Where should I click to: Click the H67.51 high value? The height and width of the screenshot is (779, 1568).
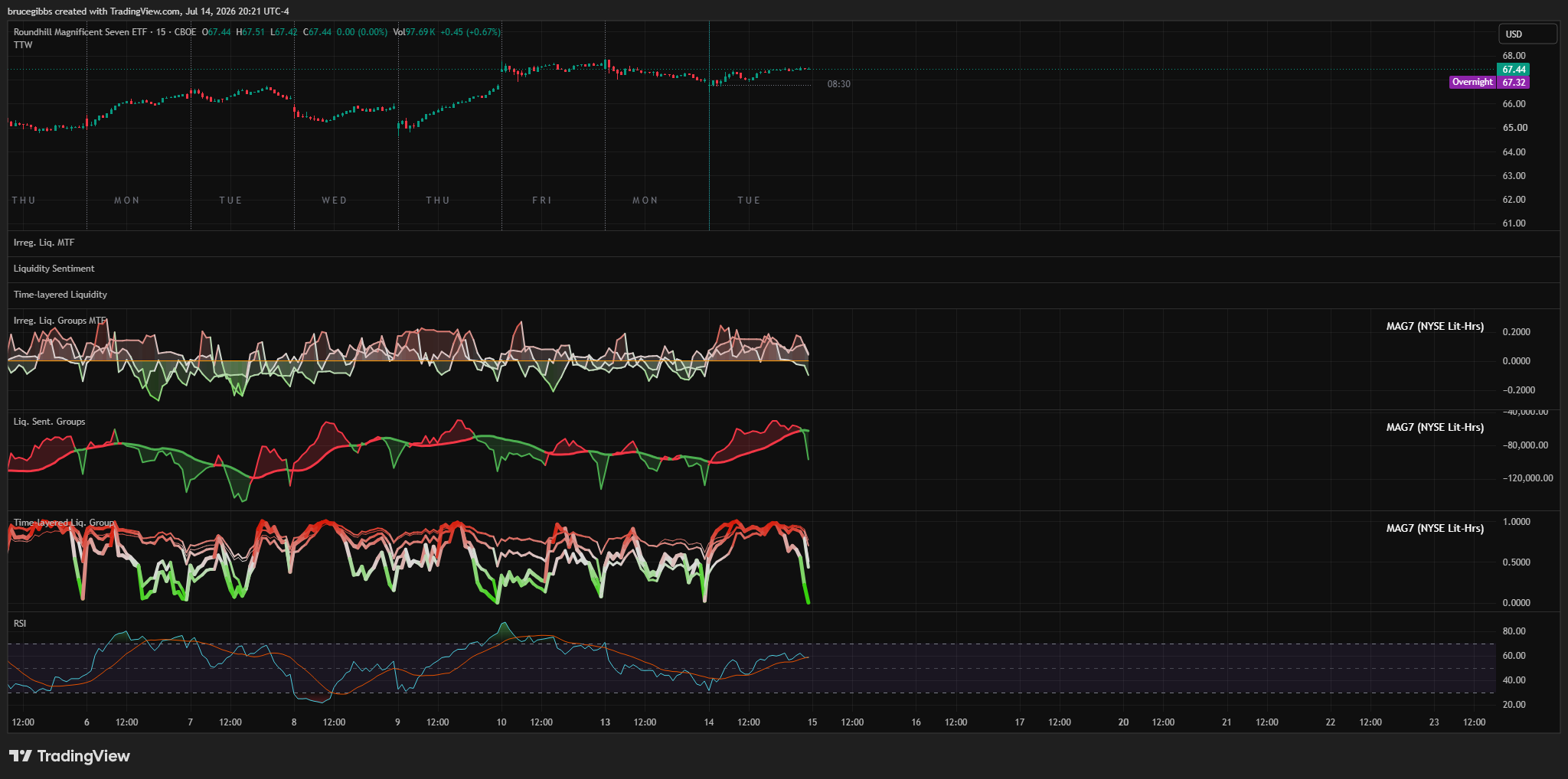pyautogui.click(x=250, y=32)
